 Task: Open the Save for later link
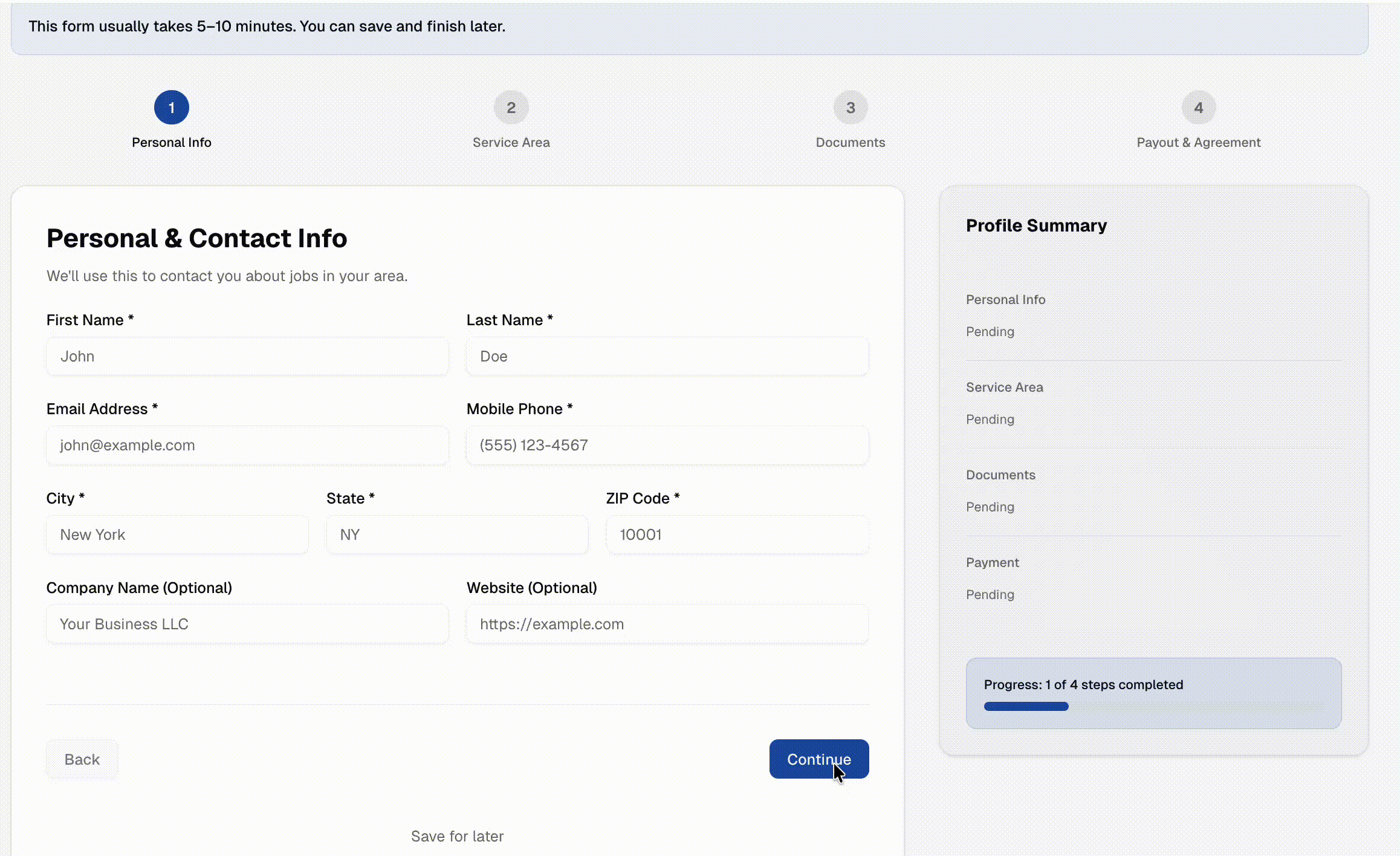457,835
